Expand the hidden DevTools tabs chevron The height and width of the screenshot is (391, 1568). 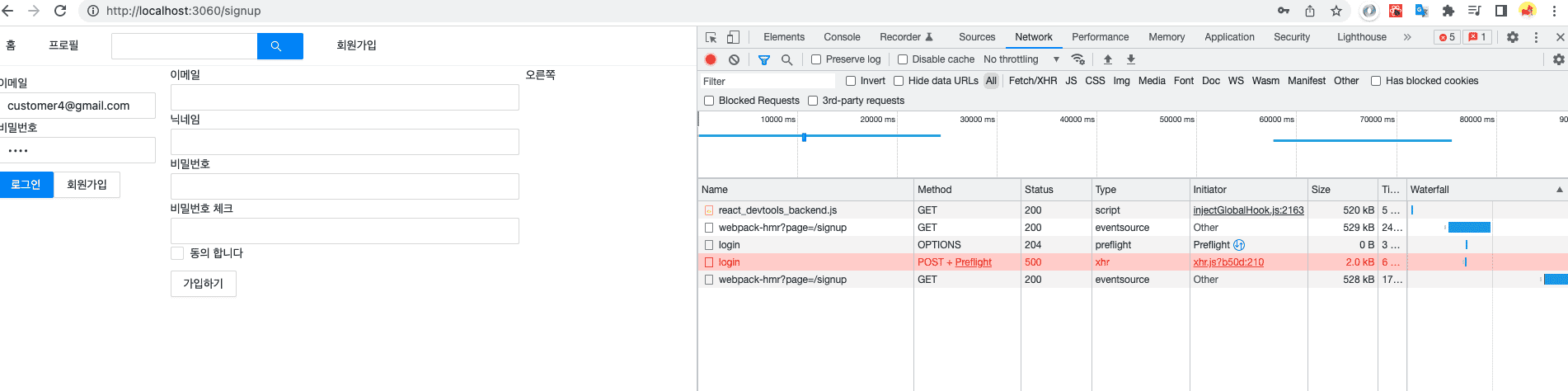tap(1407, 37)
